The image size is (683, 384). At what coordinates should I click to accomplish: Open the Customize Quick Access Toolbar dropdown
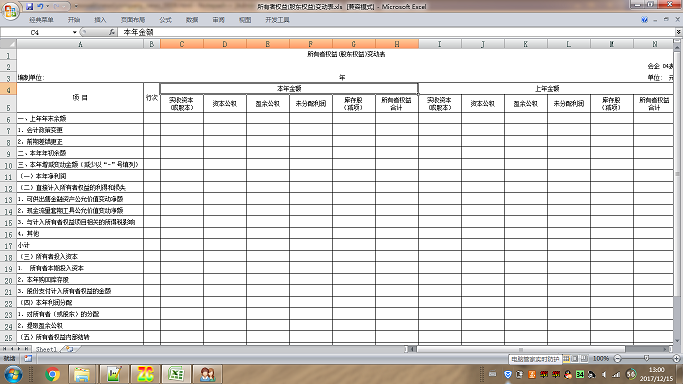pos(76,7)
